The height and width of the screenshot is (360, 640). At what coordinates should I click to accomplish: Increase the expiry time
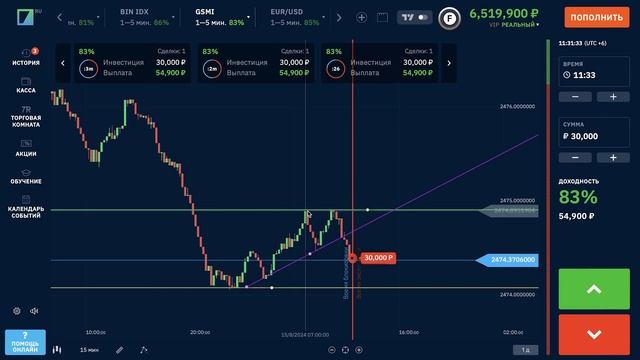click(x=613, y=97)
